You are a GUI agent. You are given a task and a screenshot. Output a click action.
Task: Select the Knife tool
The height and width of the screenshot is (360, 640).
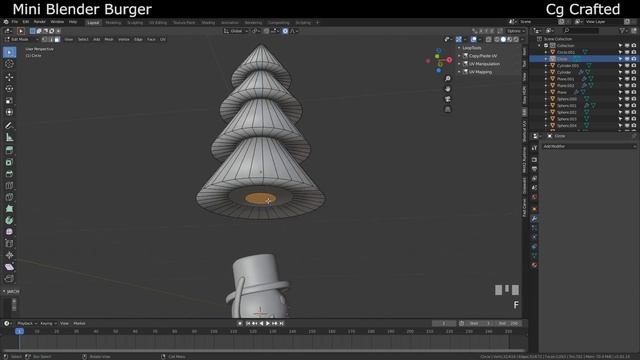[9, 197]
